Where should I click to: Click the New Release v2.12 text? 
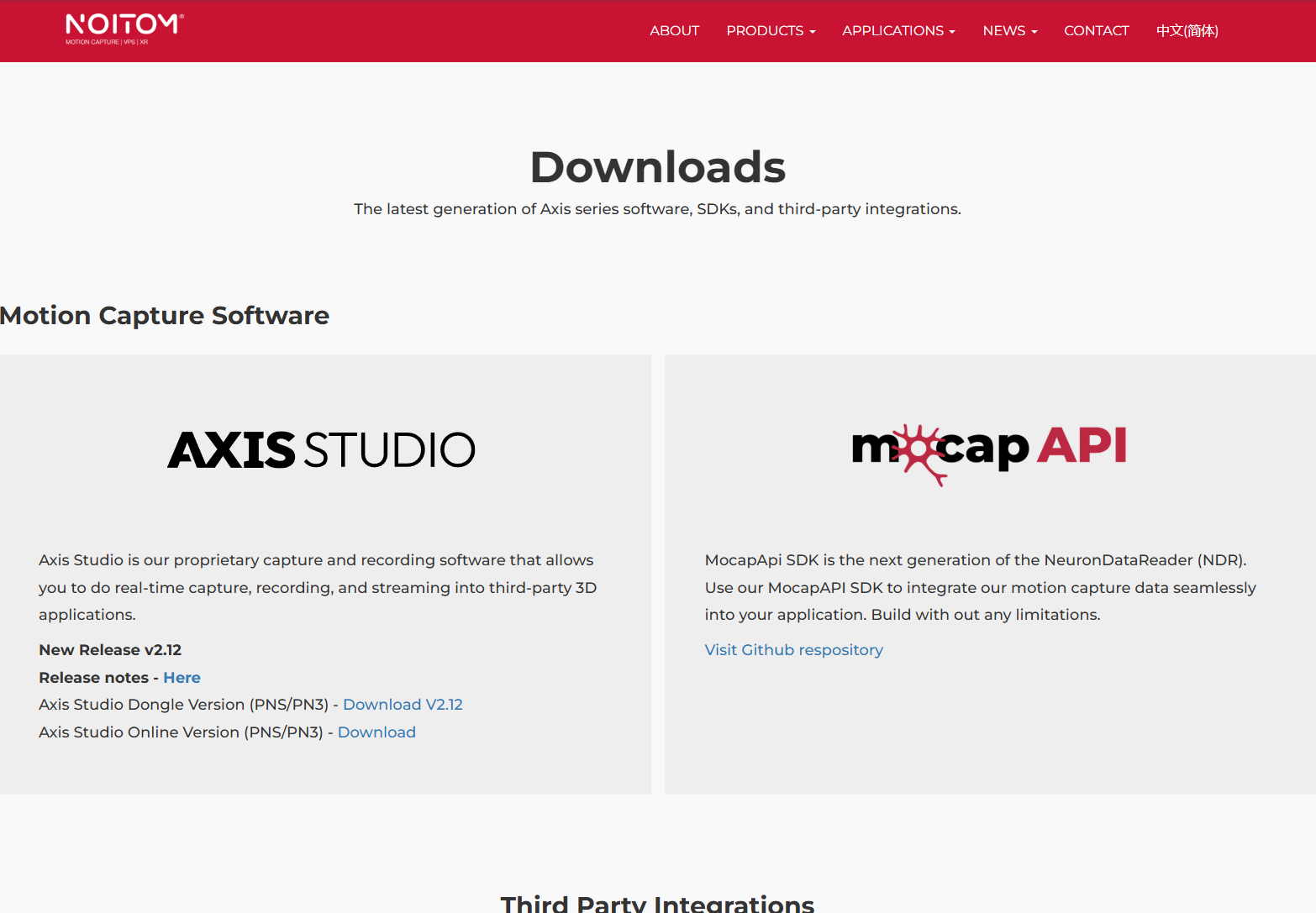(110, 650)
